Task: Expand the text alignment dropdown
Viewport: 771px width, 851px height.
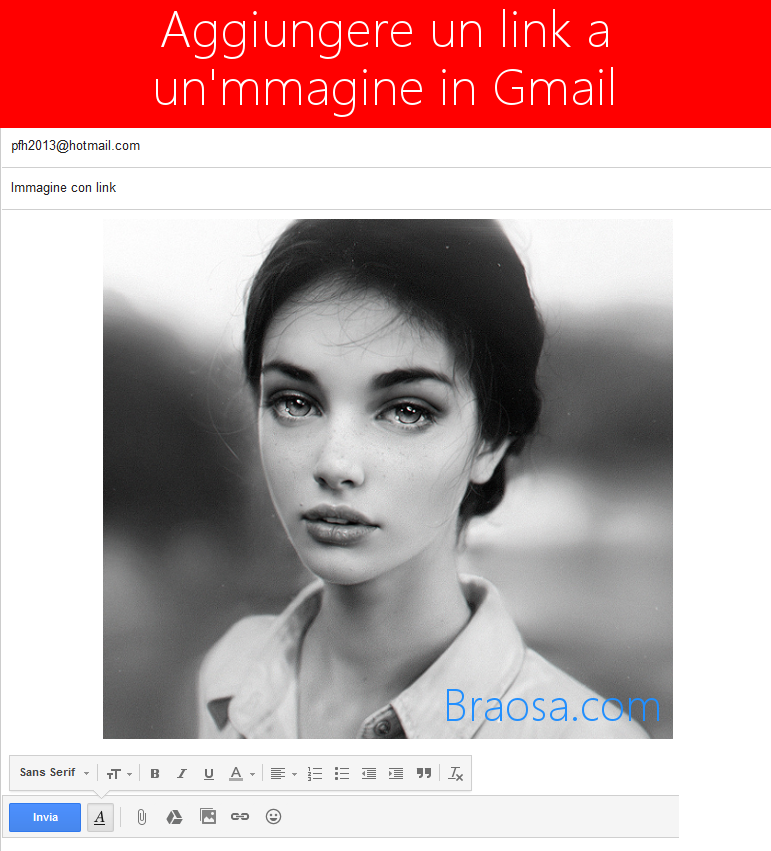Action: click(x=283, y=773)
